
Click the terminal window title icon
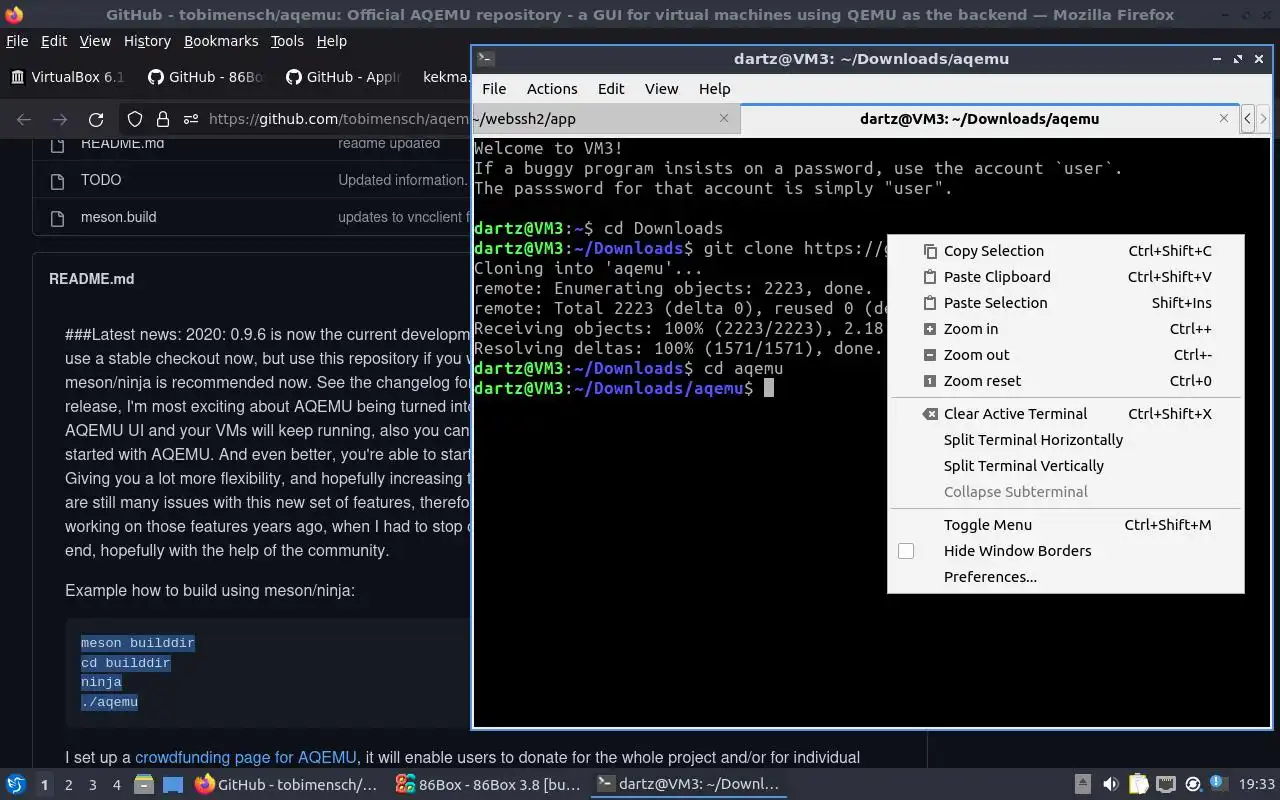(x=485, y=59)
